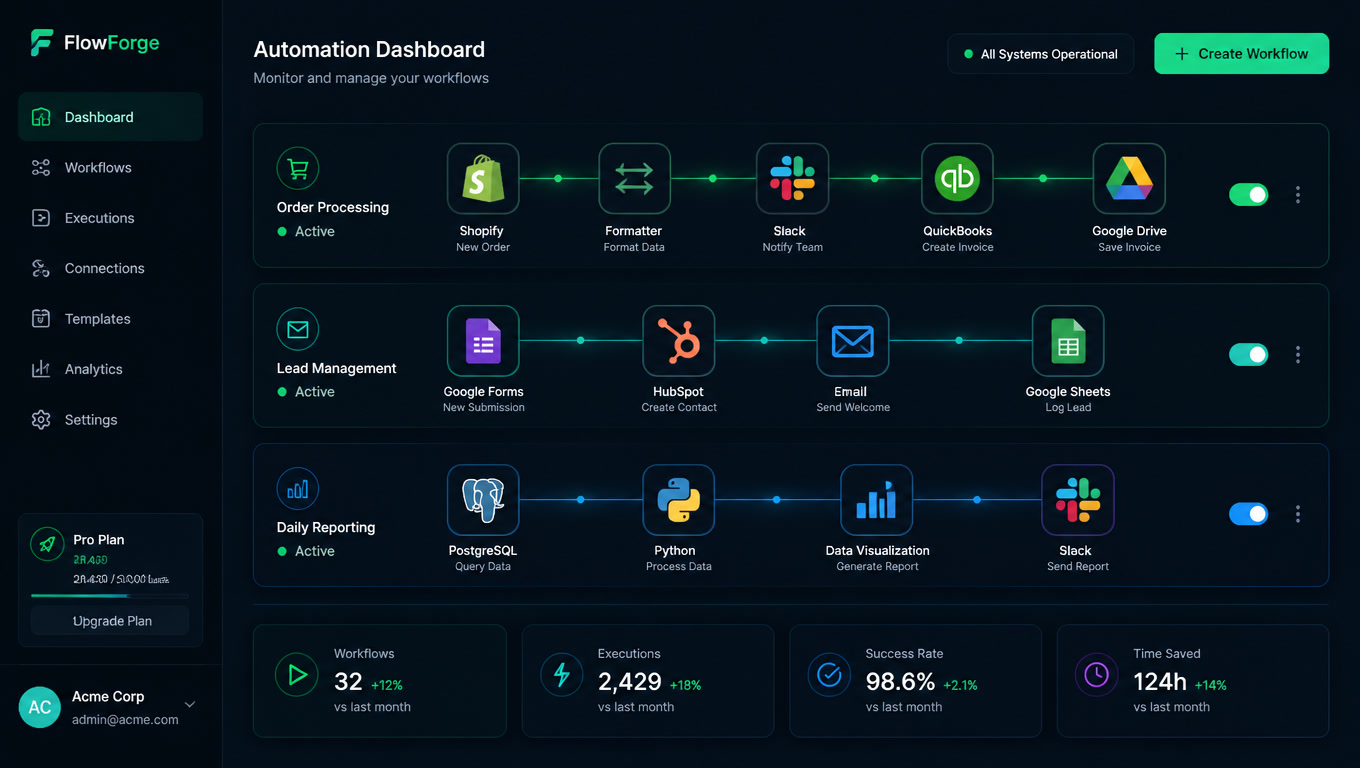
Task: Select the PostgreSQL Query Data node
Action: pyautogui.click(x=483, y=500)
